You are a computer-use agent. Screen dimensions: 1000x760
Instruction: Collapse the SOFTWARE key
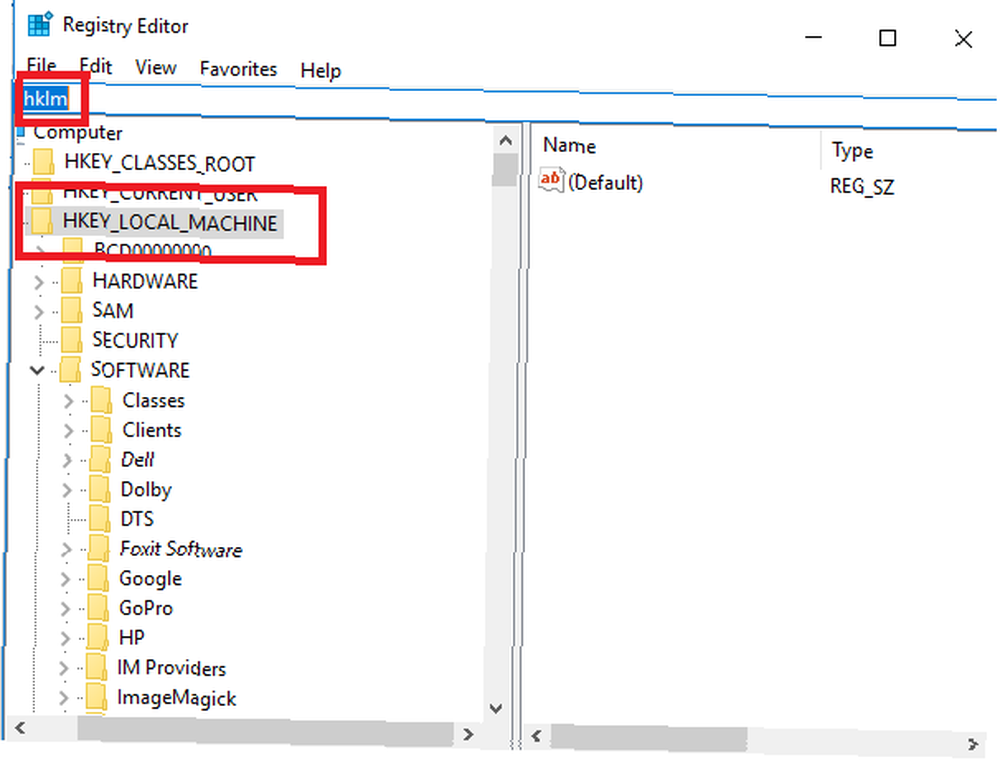point(38,370)
